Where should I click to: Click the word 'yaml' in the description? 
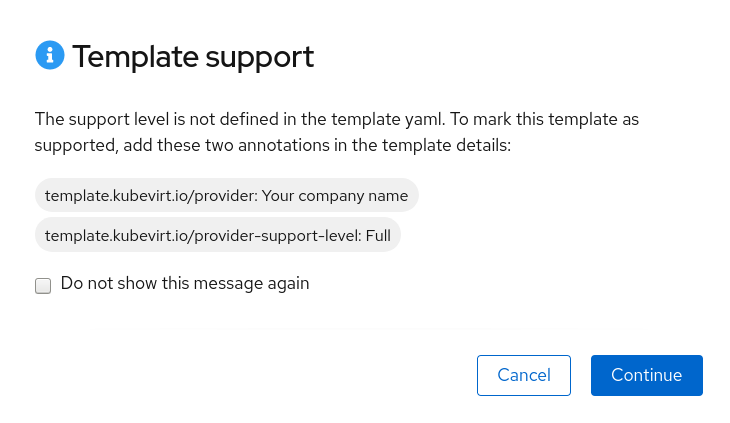tap(421, 120)
